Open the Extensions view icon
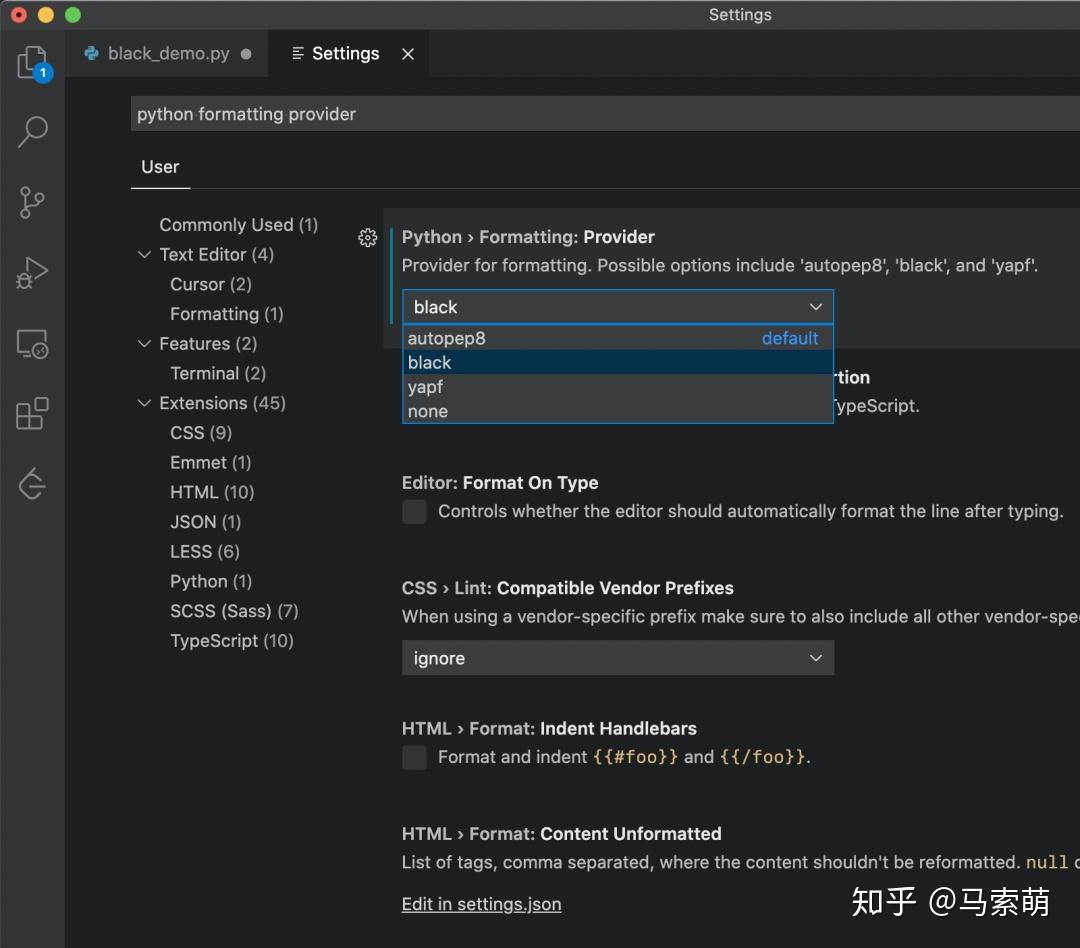The height and width of the screenshot is (948, 1080). 32,414
